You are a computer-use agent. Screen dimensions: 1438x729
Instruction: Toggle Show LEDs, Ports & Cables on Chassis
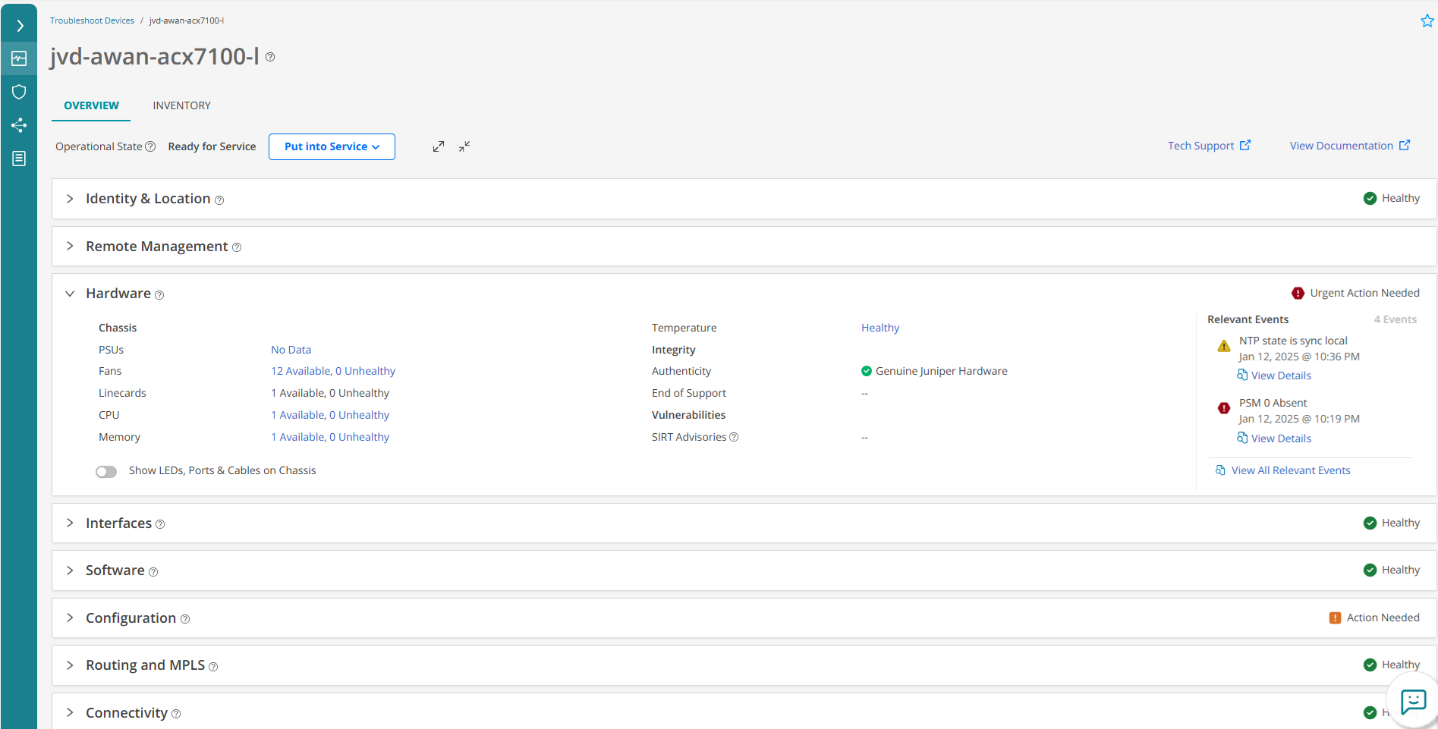(x=106, y=471)
